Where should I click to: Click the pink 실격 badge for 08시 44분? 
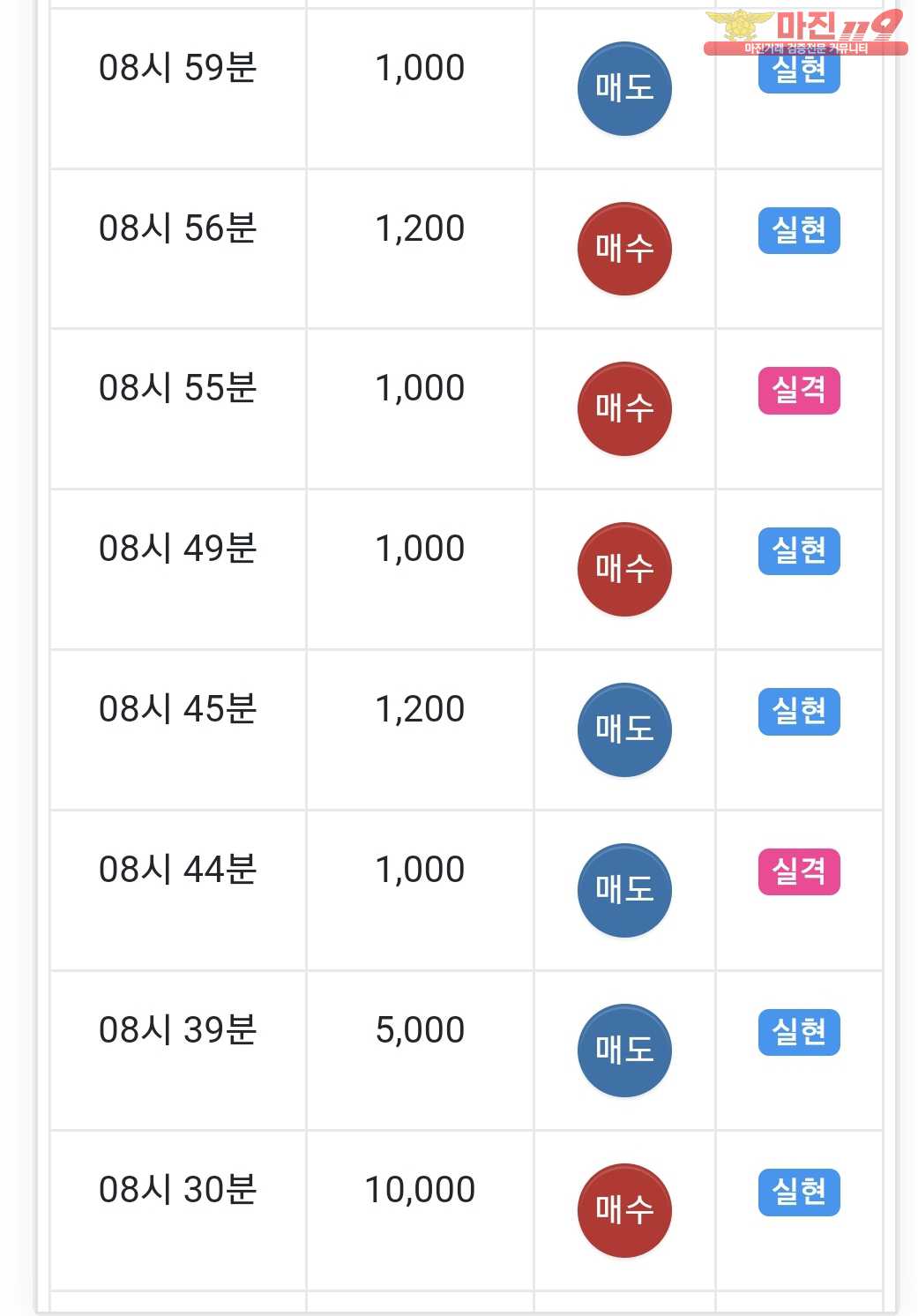point(799,872)
